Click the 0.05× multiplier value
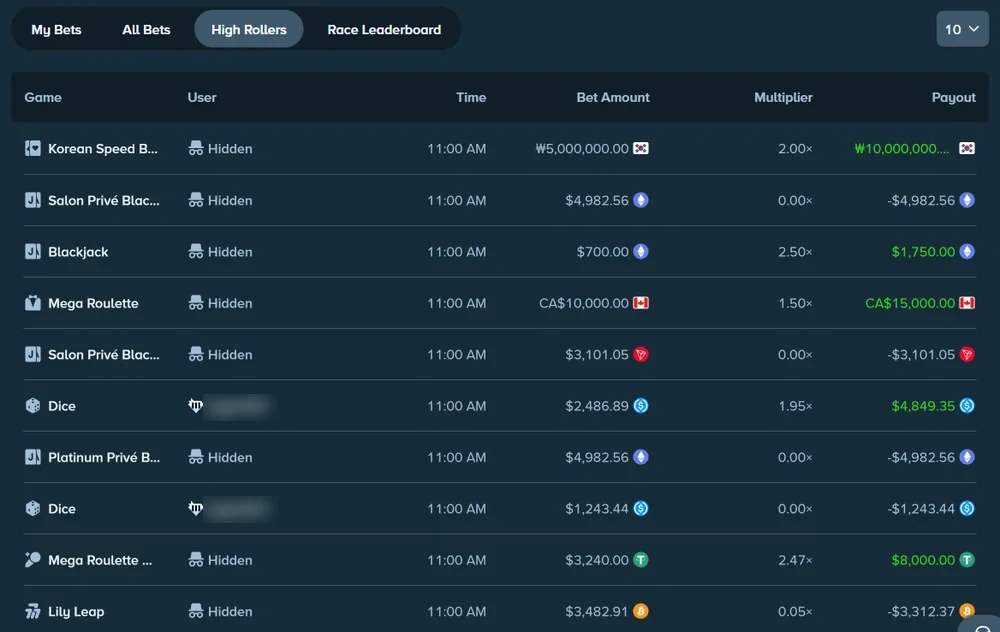Image resolution: width=1000 pixels, height=632 pixels. pyautogui.click(x=795, y=612)
